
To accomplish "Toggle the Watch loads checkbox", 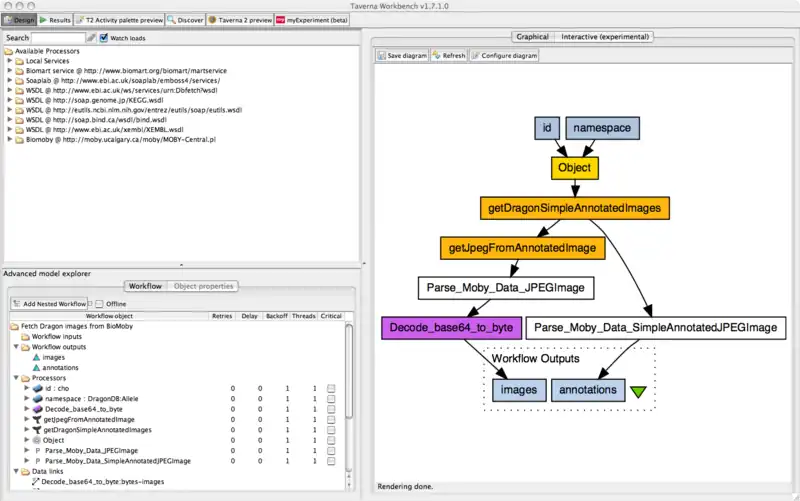I will point(105,38).
